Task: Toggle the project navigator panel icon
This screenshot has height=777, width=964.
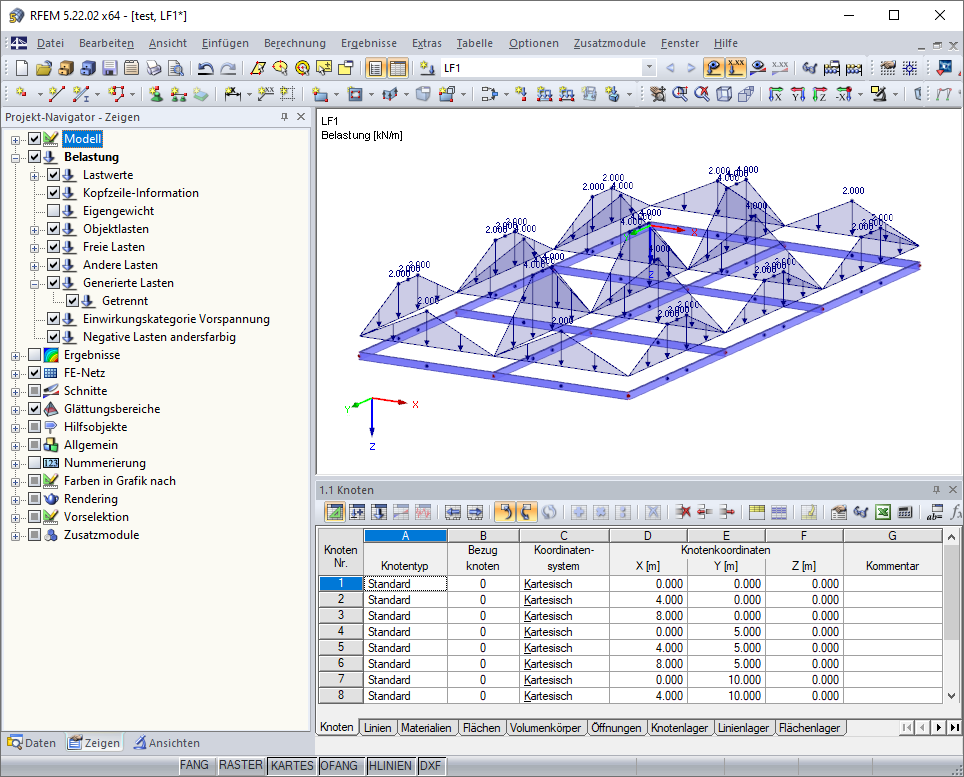Action: [x=375, y=68]
